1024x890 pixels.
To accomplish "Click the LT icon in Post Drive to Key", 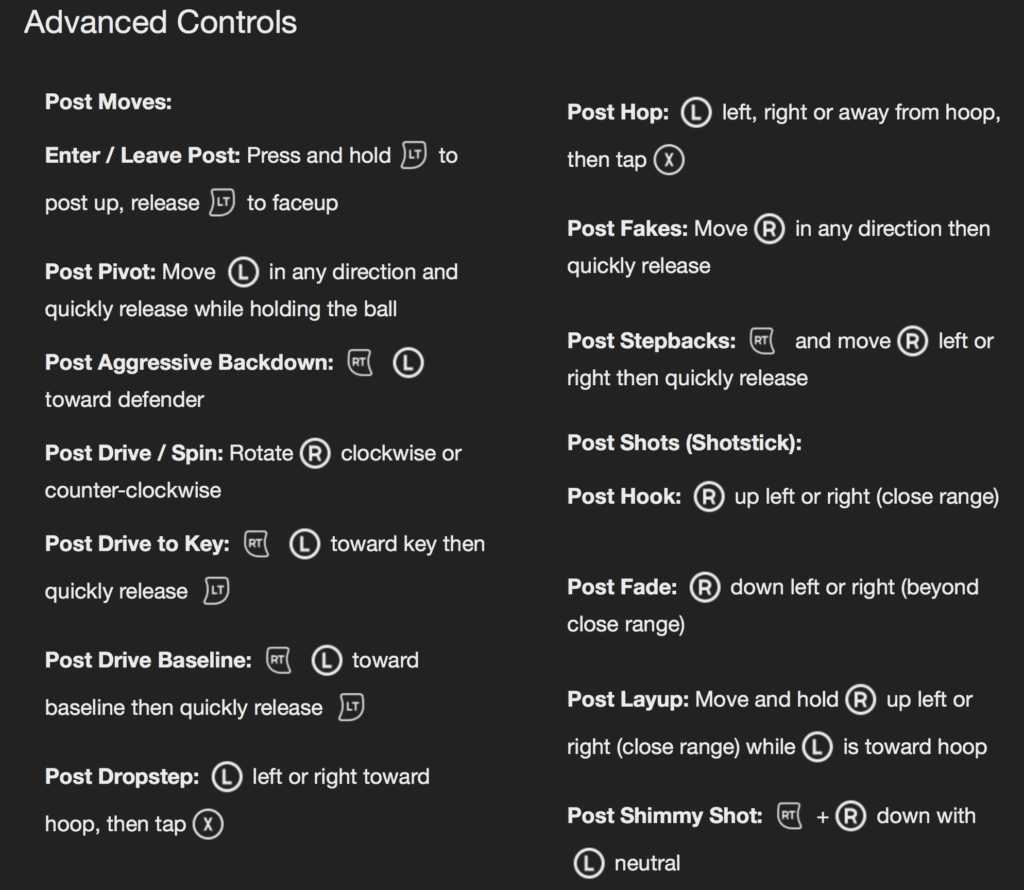I will (216, 591).
